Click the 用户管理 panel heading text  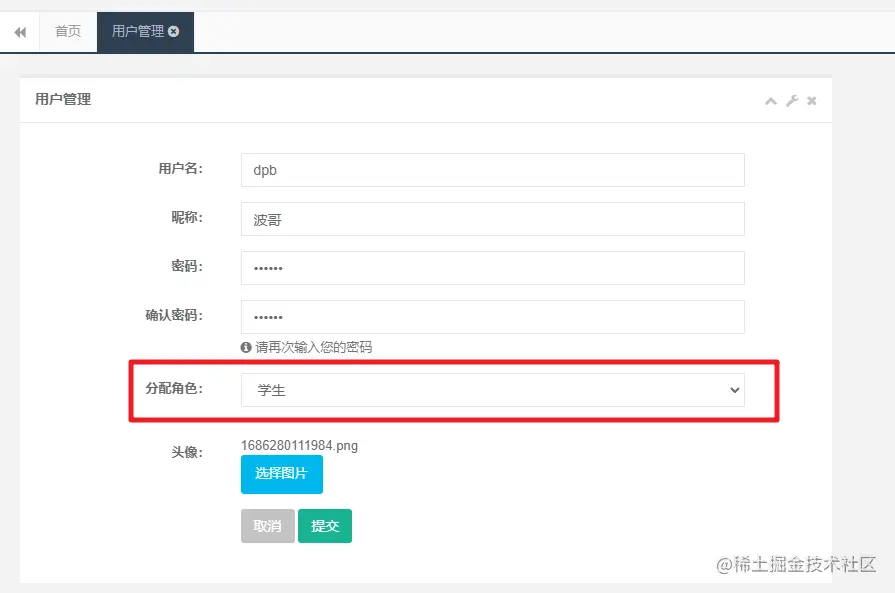click(63, 99)
